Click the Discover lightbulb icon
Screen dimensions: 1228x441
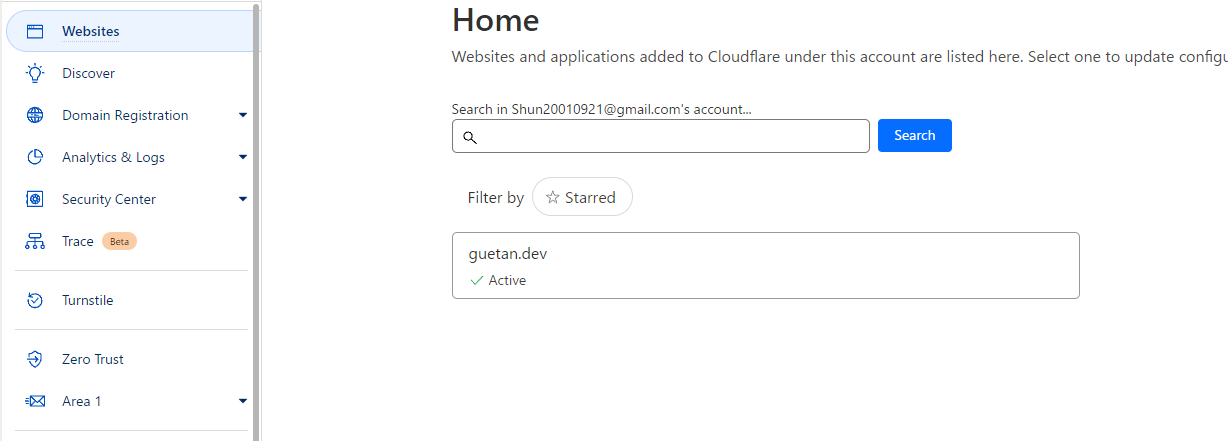click(35, 73)
